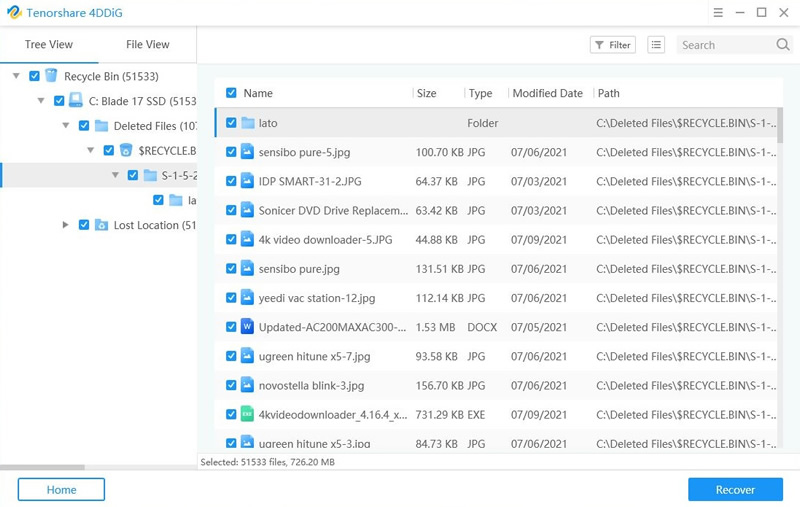Click the list view toggle icon
Screen dimensions: 800x507
coord(656,45)
